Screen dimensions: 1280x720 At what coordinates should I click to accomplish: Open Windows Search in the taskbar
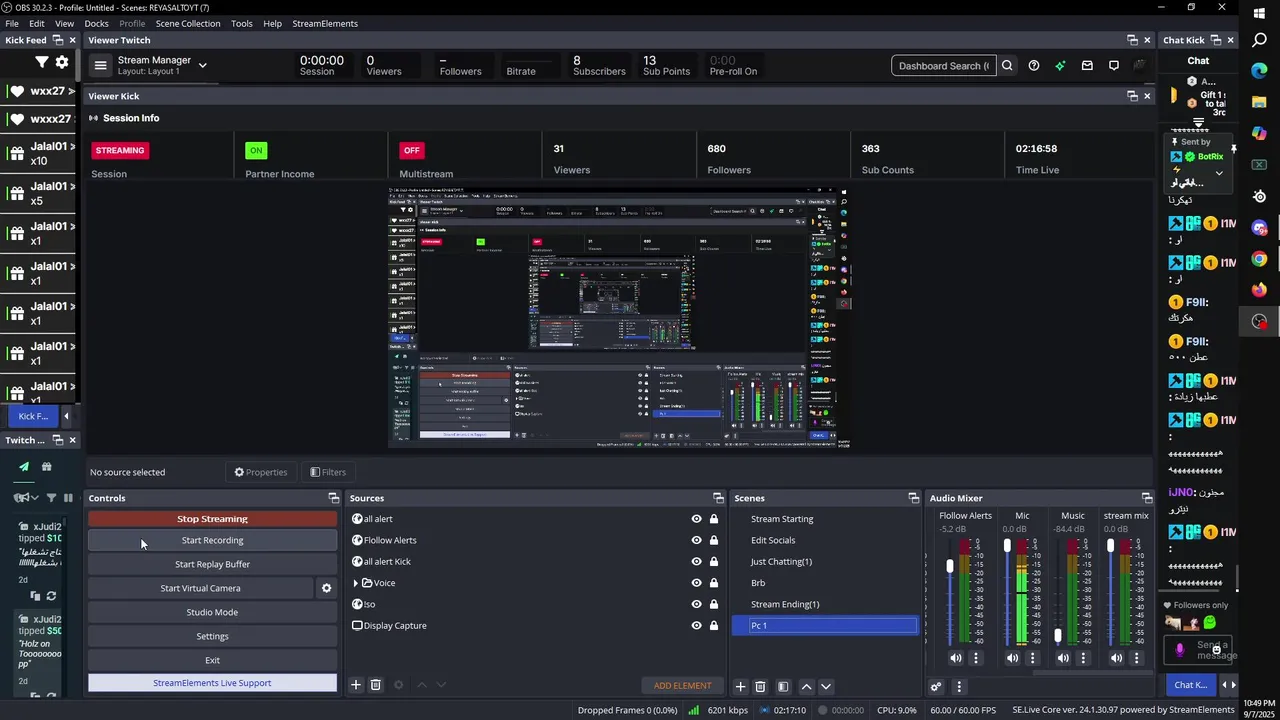click(1260, 40)
